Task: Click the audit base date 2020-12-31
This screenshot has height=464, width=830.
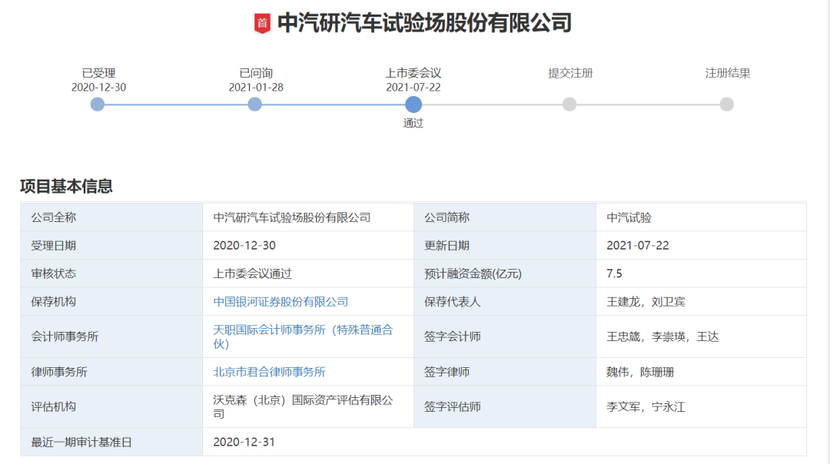Action: point(244,442)
